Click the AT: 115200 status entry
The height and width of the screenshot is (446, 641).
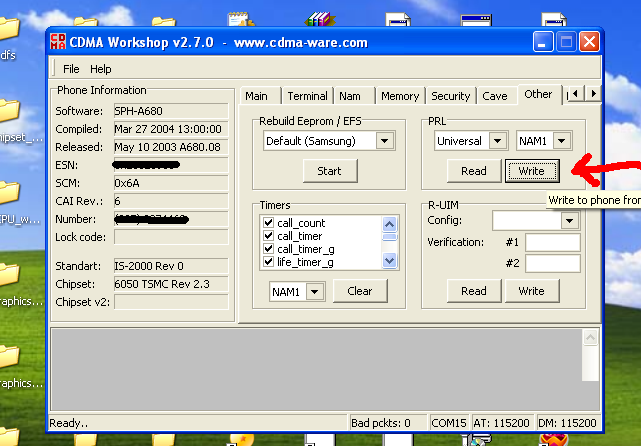(x=502, y=423)
